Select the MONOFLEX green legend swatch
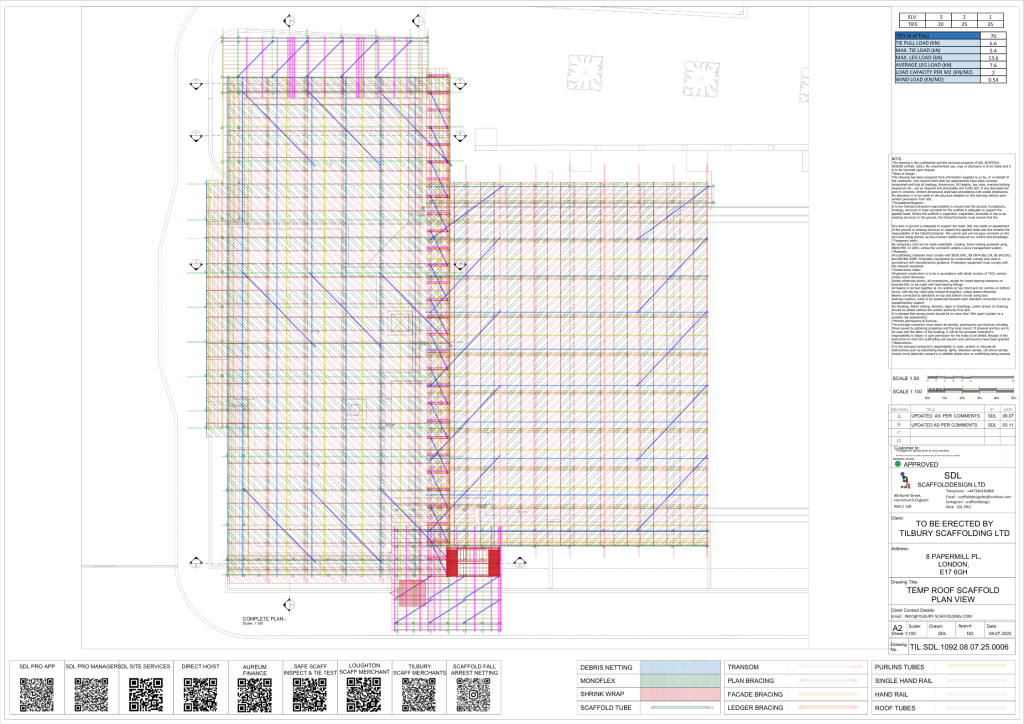1024x724 pixels. (680, 681)
